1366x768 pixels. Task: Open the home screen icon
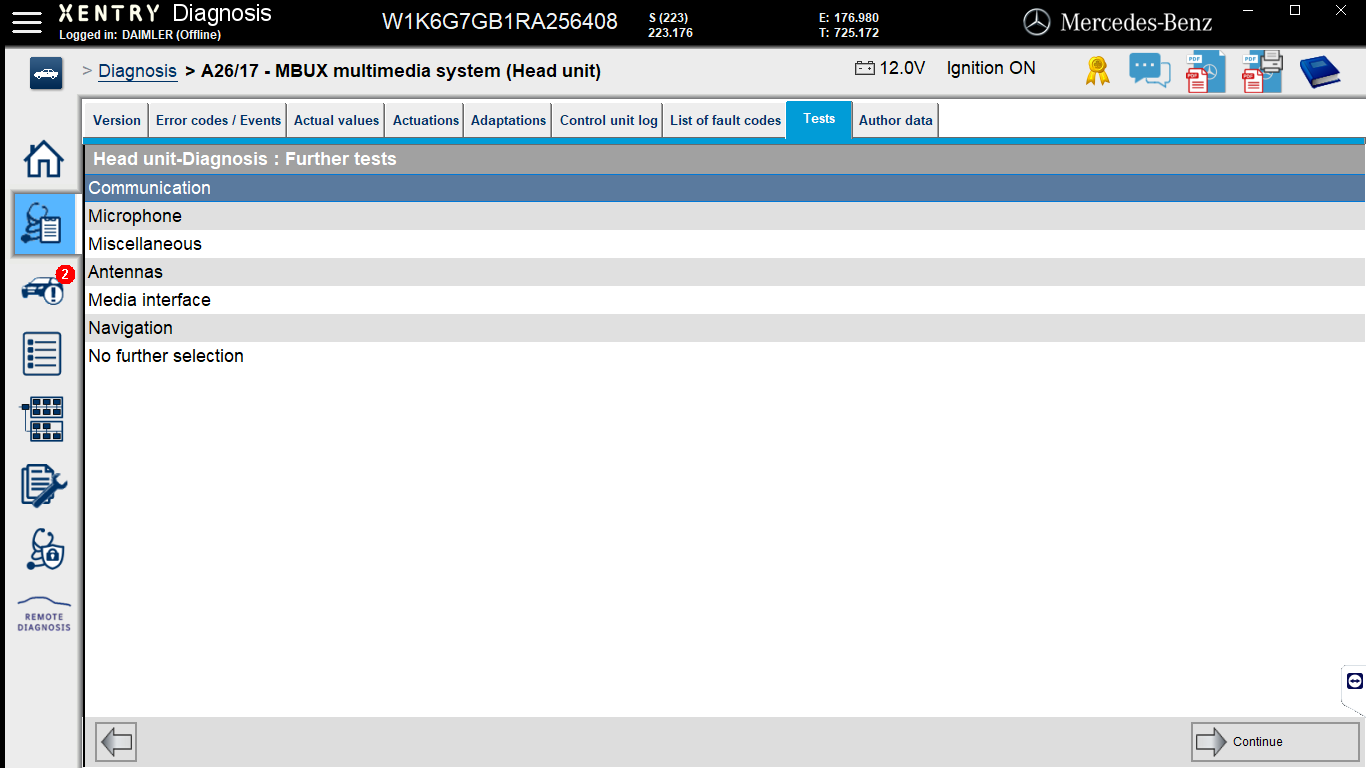pos(43,160)
